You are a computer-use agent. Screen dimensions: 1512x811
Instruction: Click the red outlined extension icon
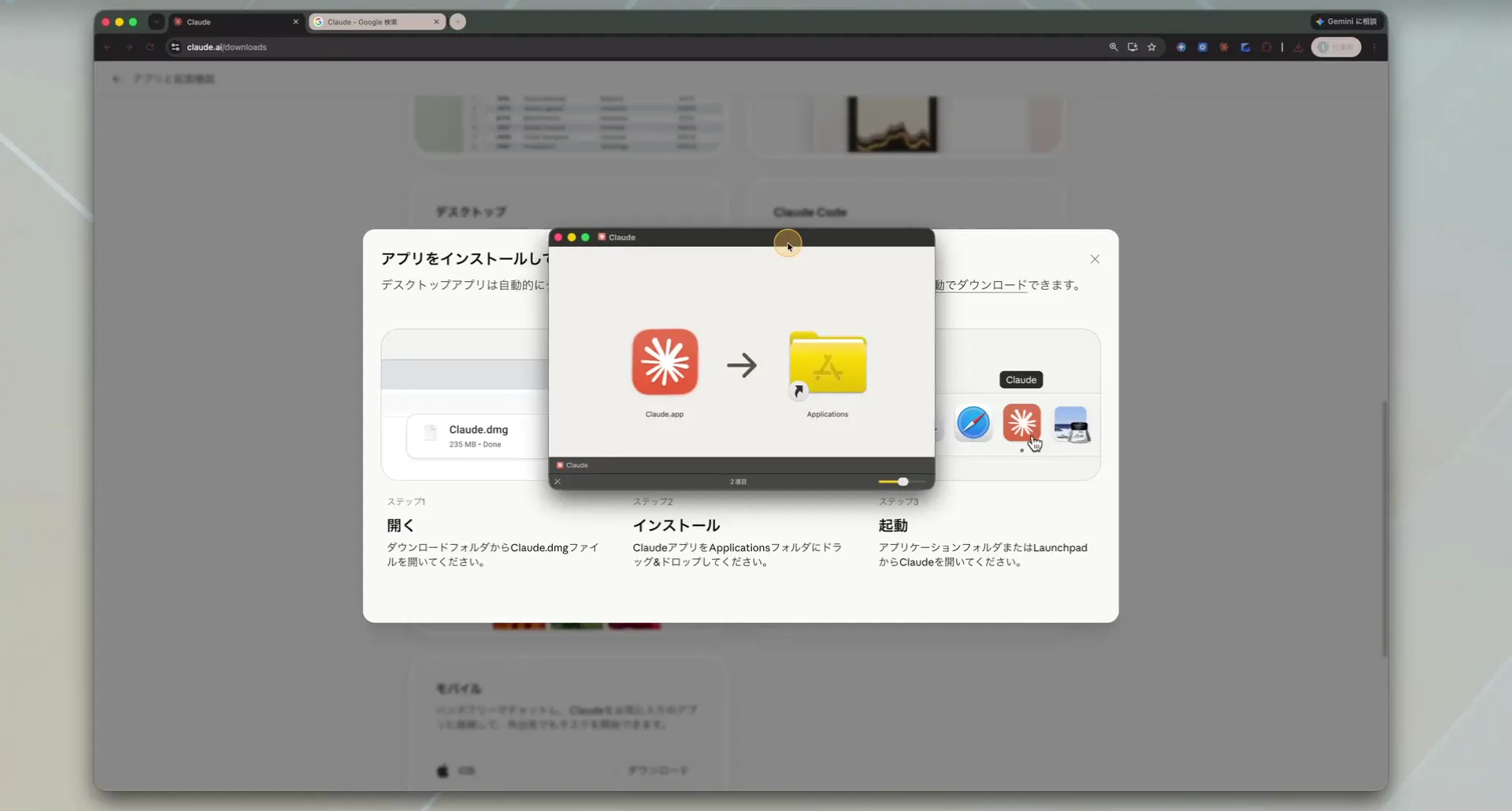(x=1266, y=47)
